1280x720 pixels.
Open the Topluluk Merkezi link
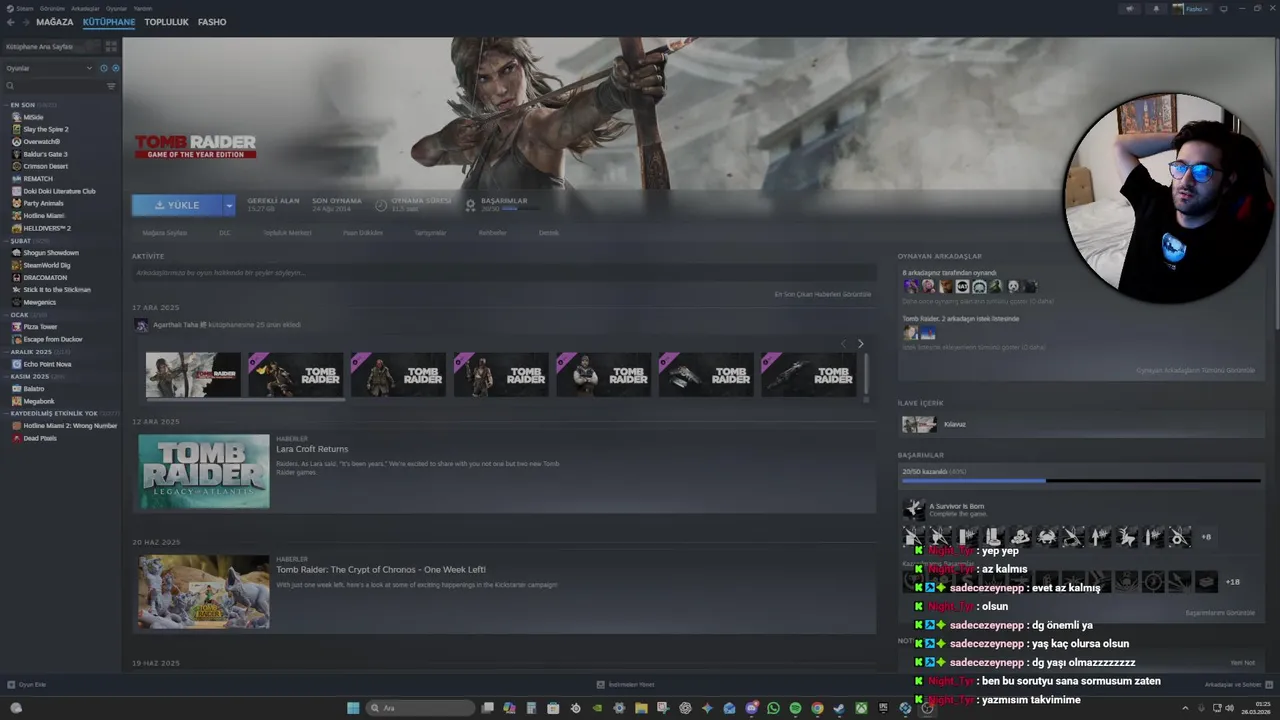(x=287, y=233)
